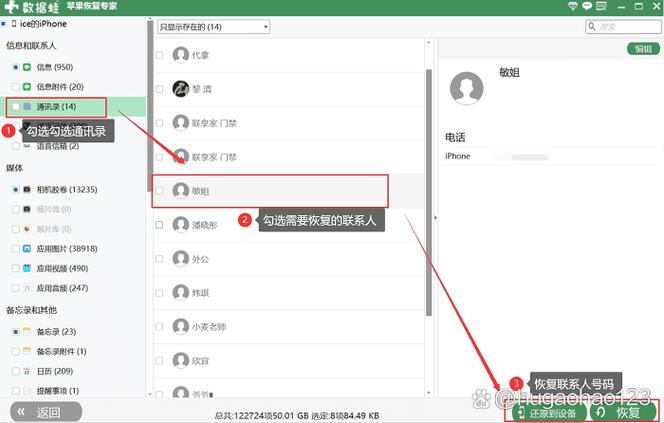Uncheck the 备忘录 (23) checkbox
The height and width of the screenshot is (423, 664).
click(x=16, y=331)
